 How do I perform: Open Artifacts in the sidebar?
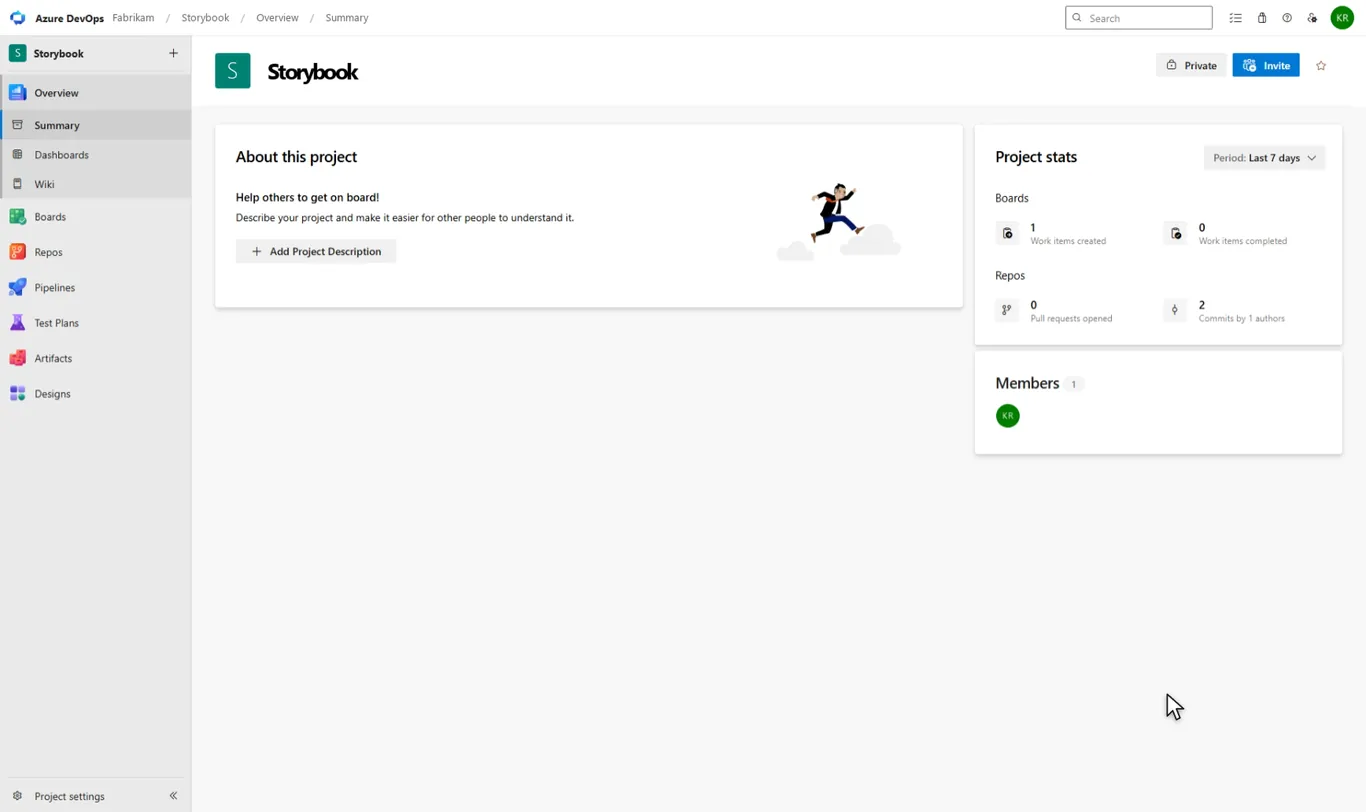(x=95, y=358)
